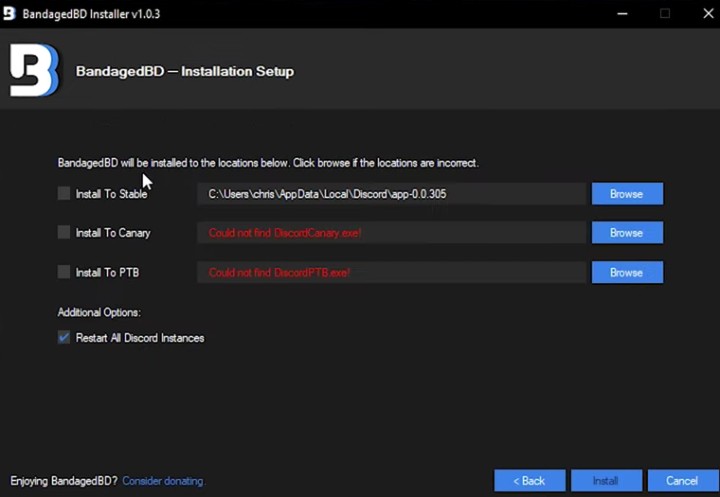Click the PTB path field showing error
This screenshot has height=497, width=720.
[x=392, y=272]
